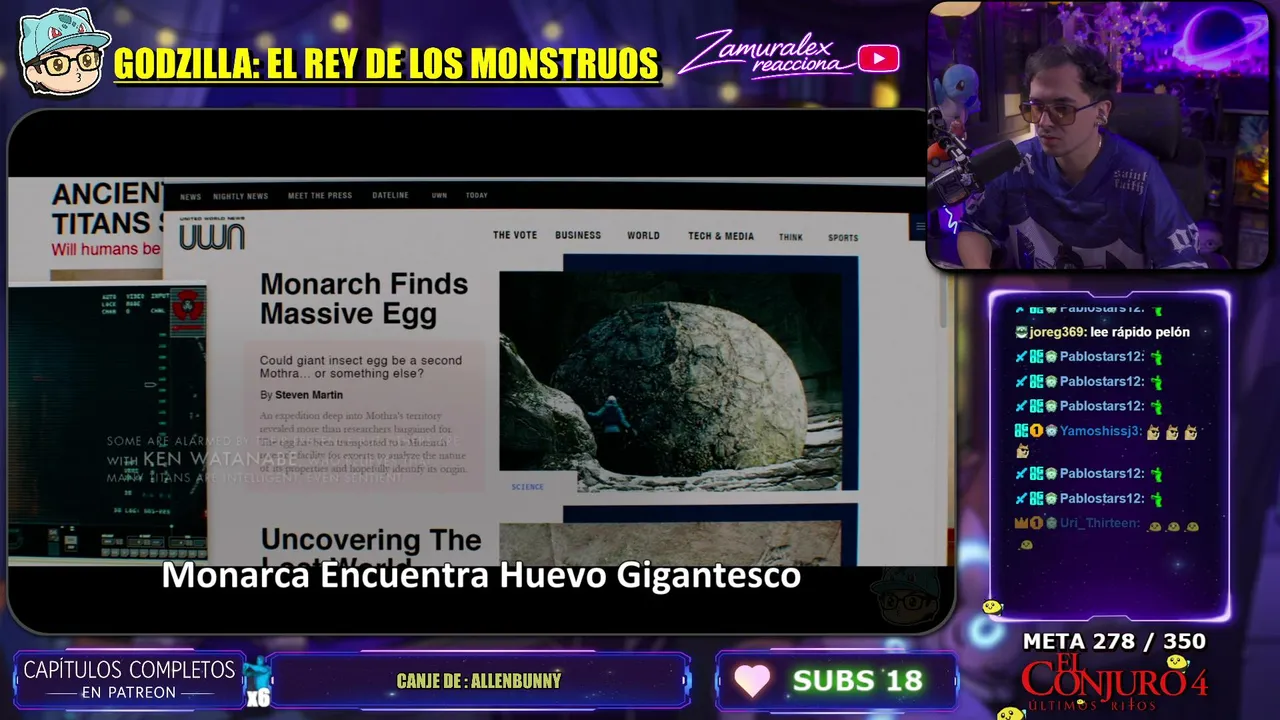This screenshot has width=1280, height=720.
Task: Click Uri_Thirteen's chat message
Action: point(1107,533)
